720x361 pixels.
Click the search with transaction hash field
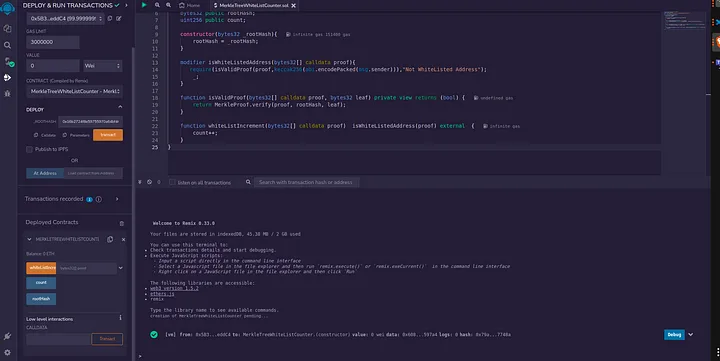tap(307, 182)
